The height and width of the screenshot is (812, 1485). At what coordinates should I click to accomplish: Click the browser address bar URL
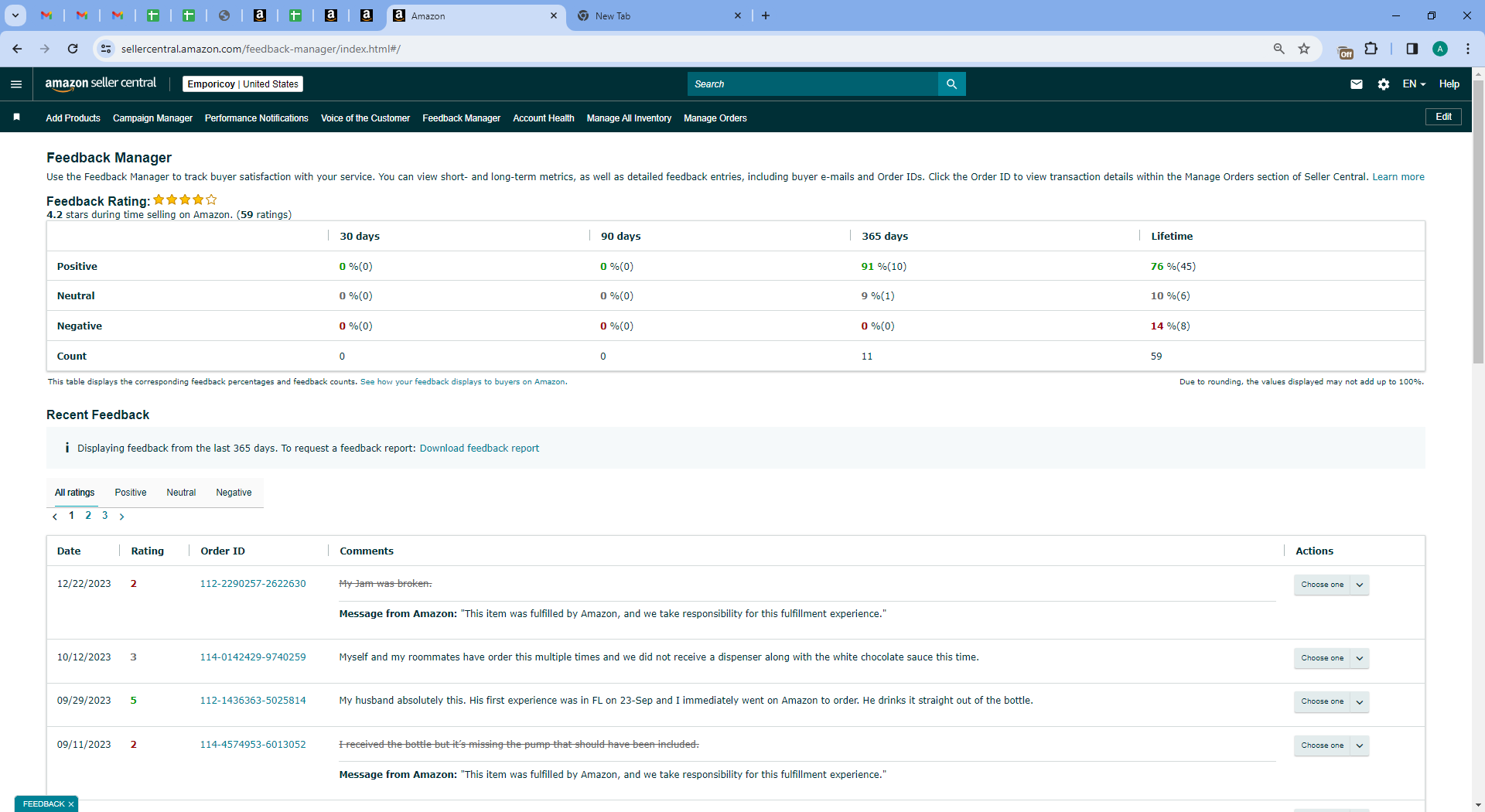tap(261, 49)
